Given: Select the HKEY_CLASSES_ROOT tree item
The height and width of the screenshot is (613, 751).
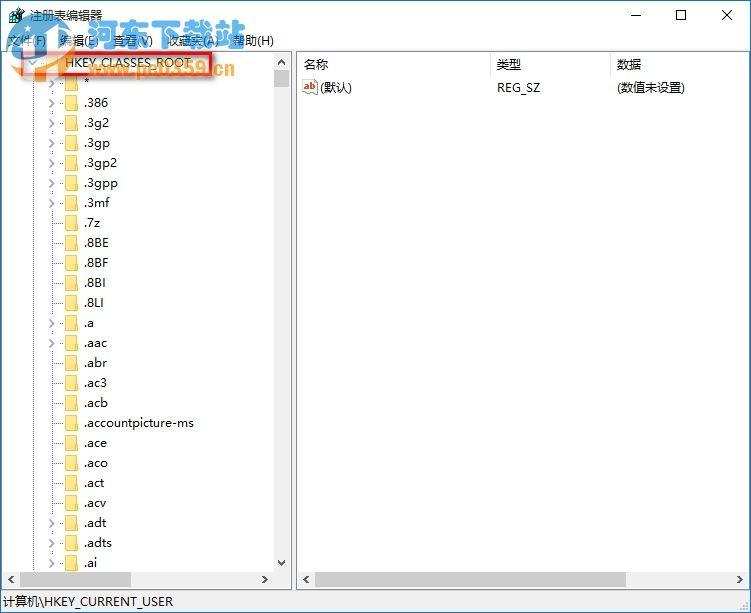Looking at the screenshot, I should point(128,63).
